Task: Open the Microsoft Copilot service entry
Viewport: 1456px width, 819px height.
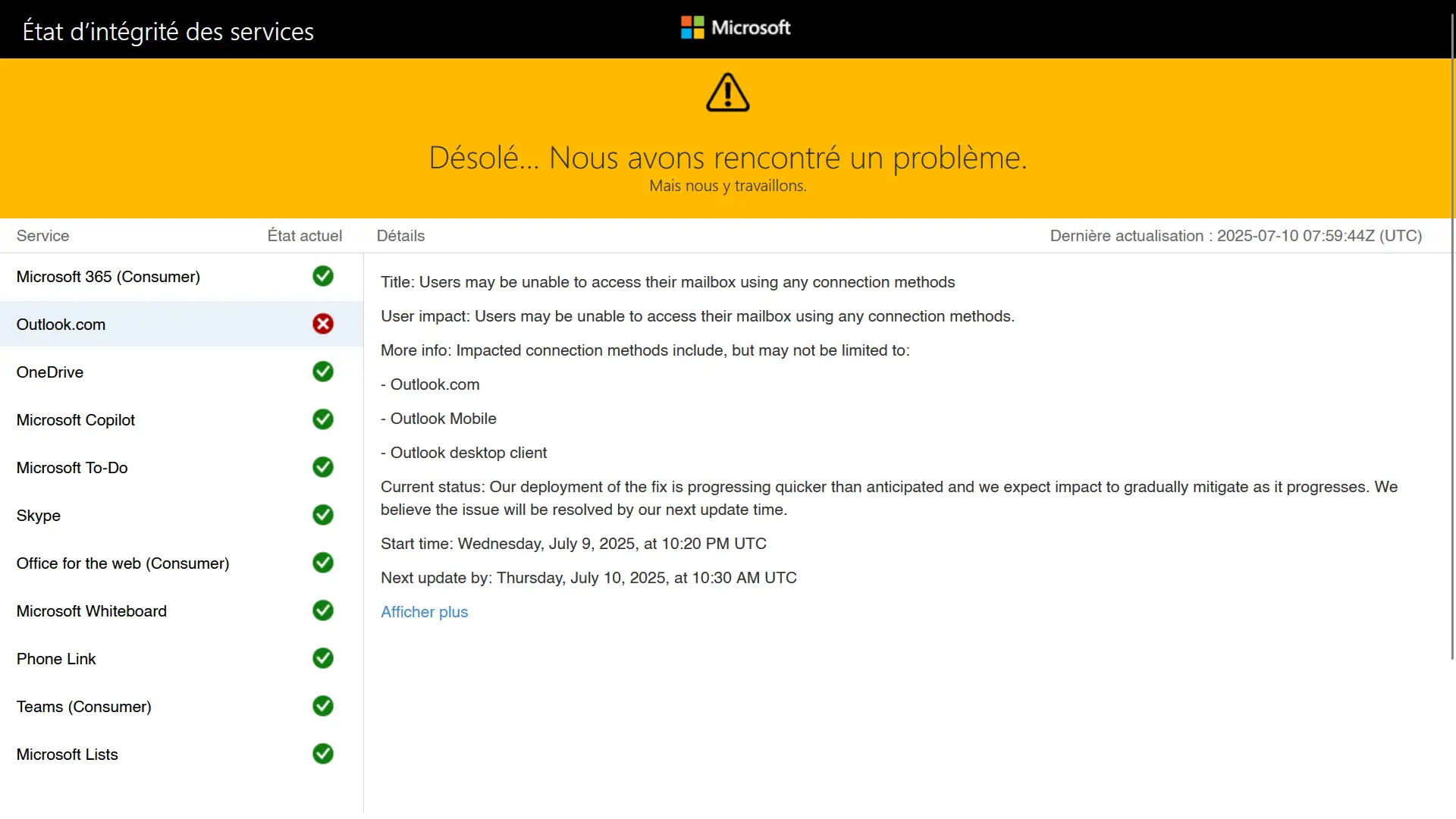Action: coord(181,420)
